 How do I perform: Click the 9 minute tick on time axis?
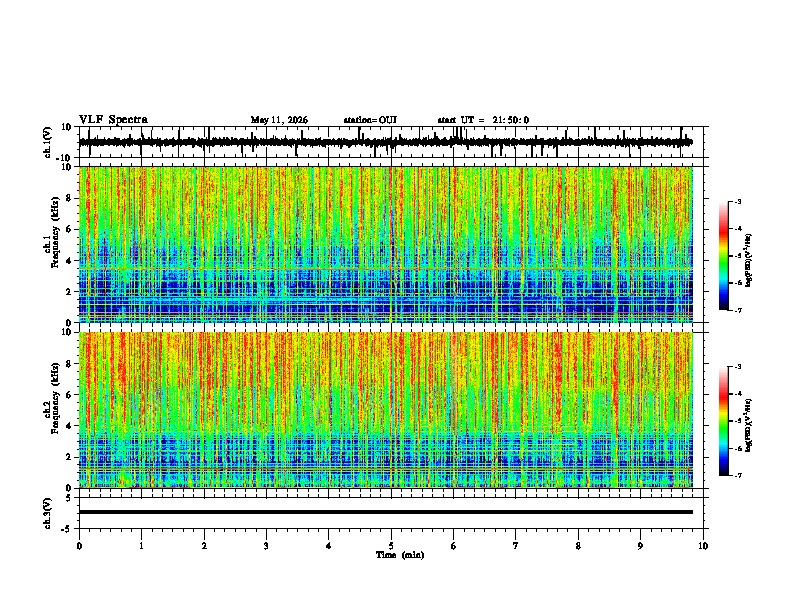click(x=640, y=546)
